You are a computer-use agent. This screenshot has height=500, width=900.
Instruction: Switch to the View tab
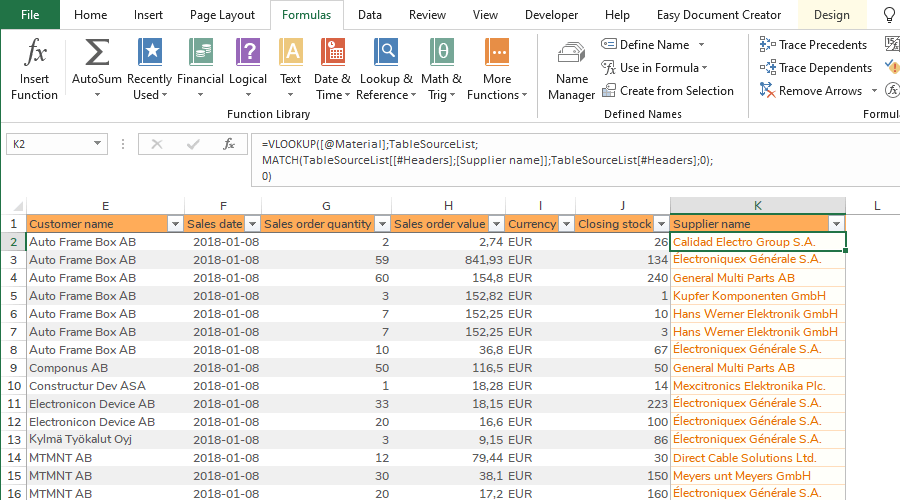pos(485,15)
